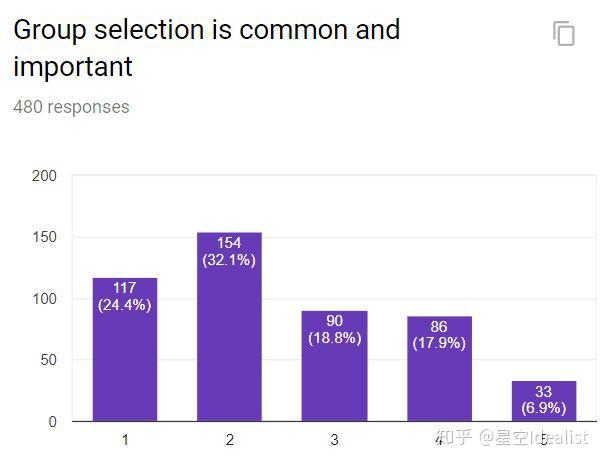604x462 pixels.
Task: Click x-axis label 1
Action: click(125, 440)
